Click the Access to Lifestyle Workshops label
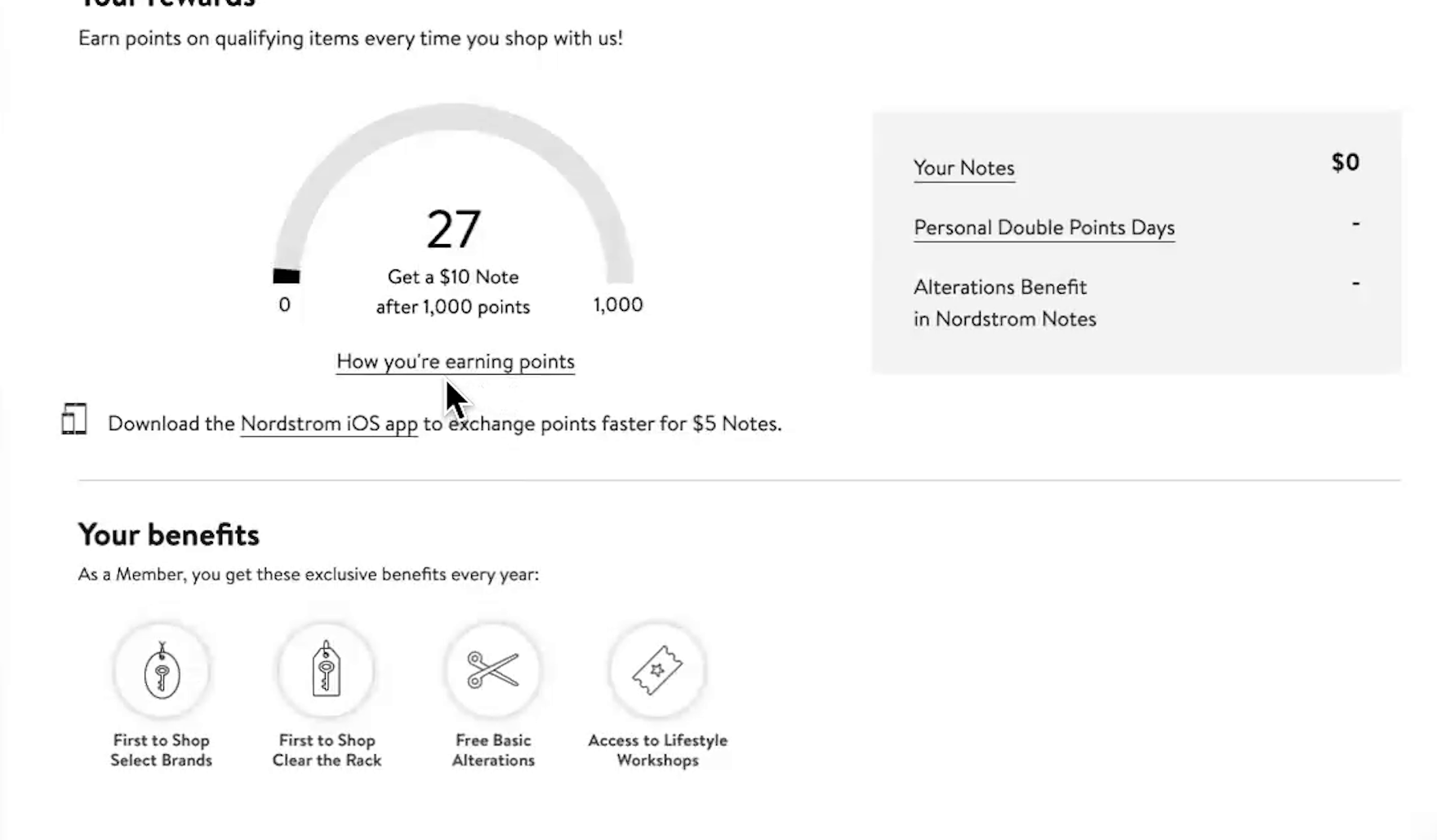The image size is (1437, 840). click(x=657, y=750)
